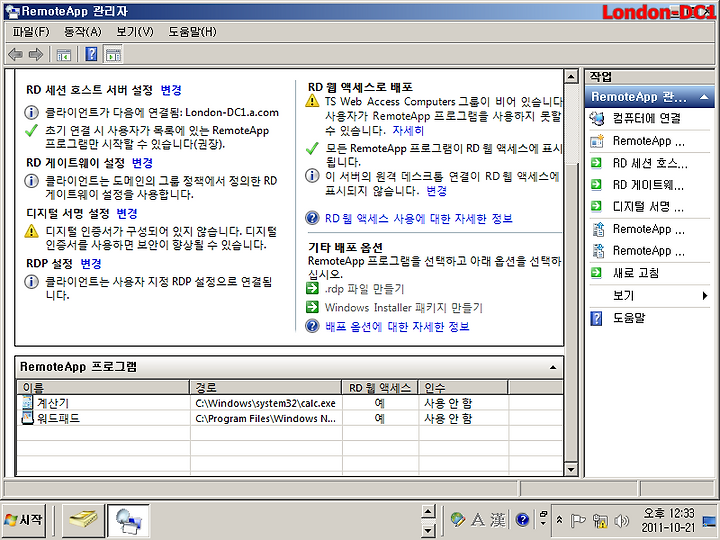Screen dimensions: 720x540
Task: Click 변경 next to RD 게이트웨이 설정
Action: coord(142,163)
